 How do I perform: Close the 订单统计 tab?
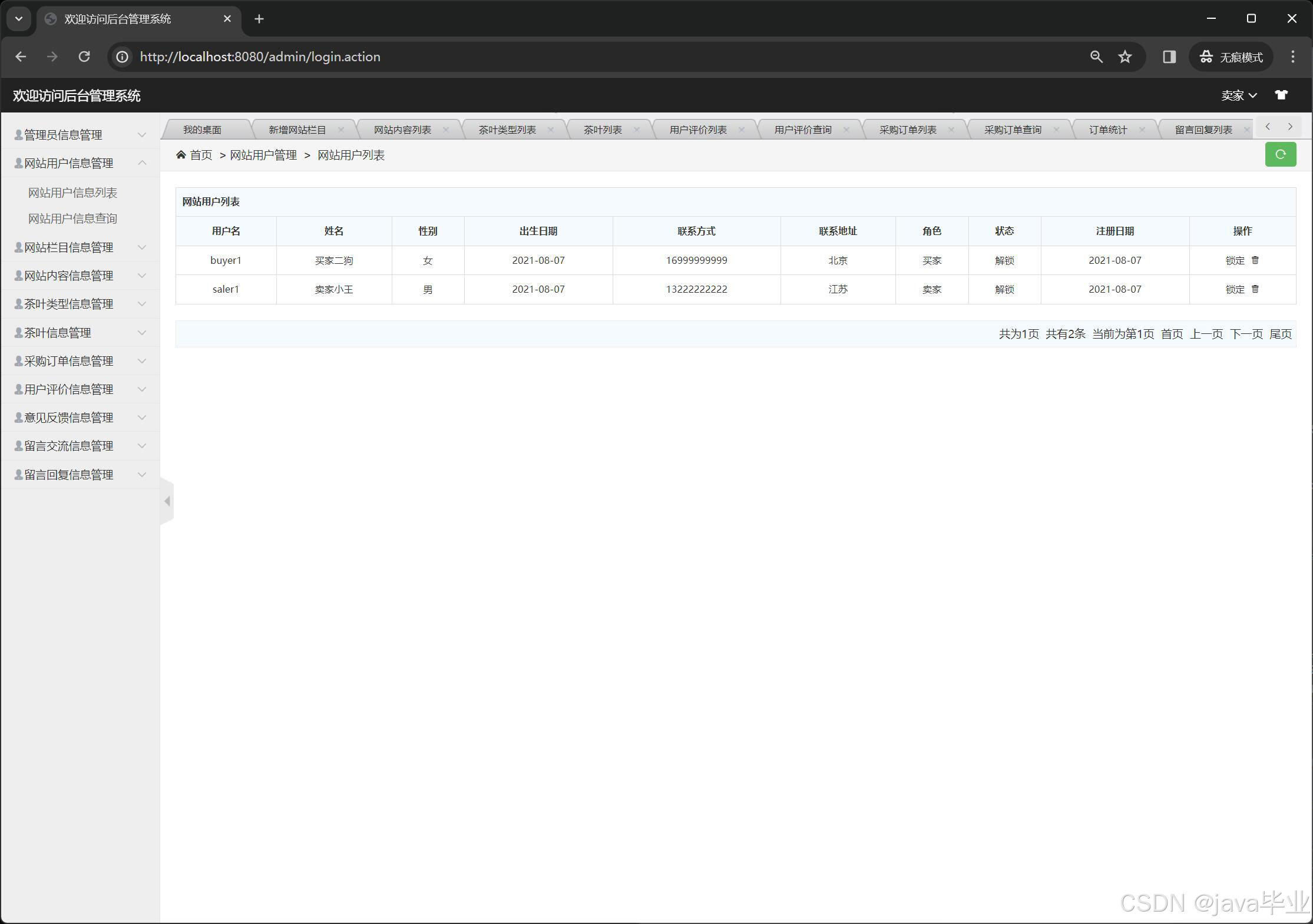coord(1142,130)
